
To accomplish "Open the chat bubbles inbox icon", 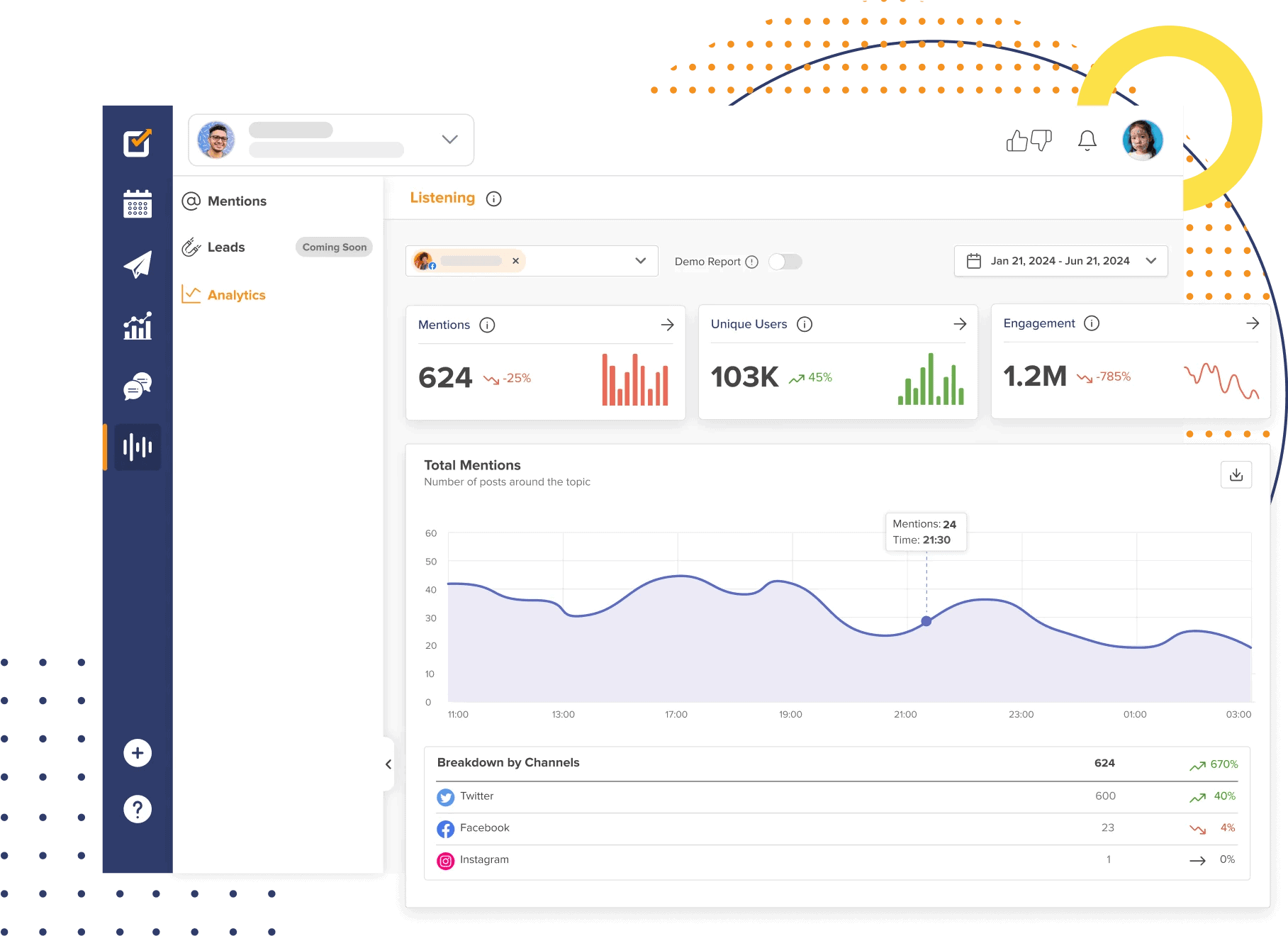I will [x=138, y=386].
